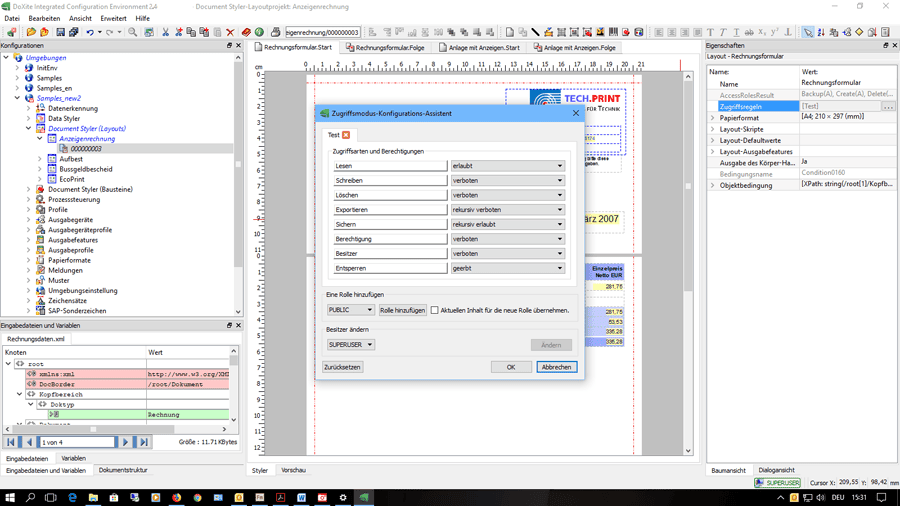Screen dimensions: 900x506
Task: Click the Abbrechen button
Action: pos(557,367)
